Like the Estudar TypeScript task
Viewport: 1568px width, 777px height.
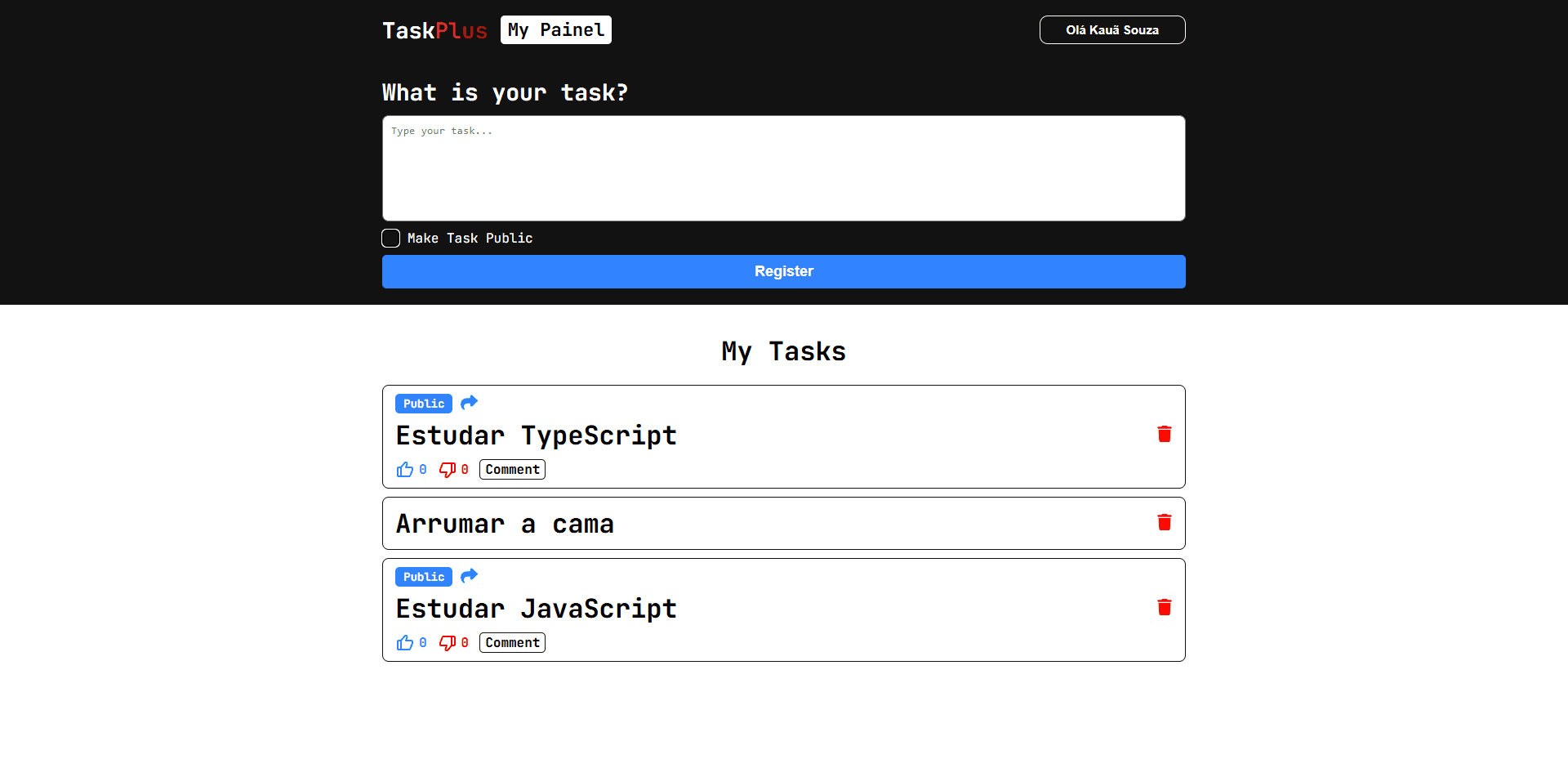coord(405,470)
